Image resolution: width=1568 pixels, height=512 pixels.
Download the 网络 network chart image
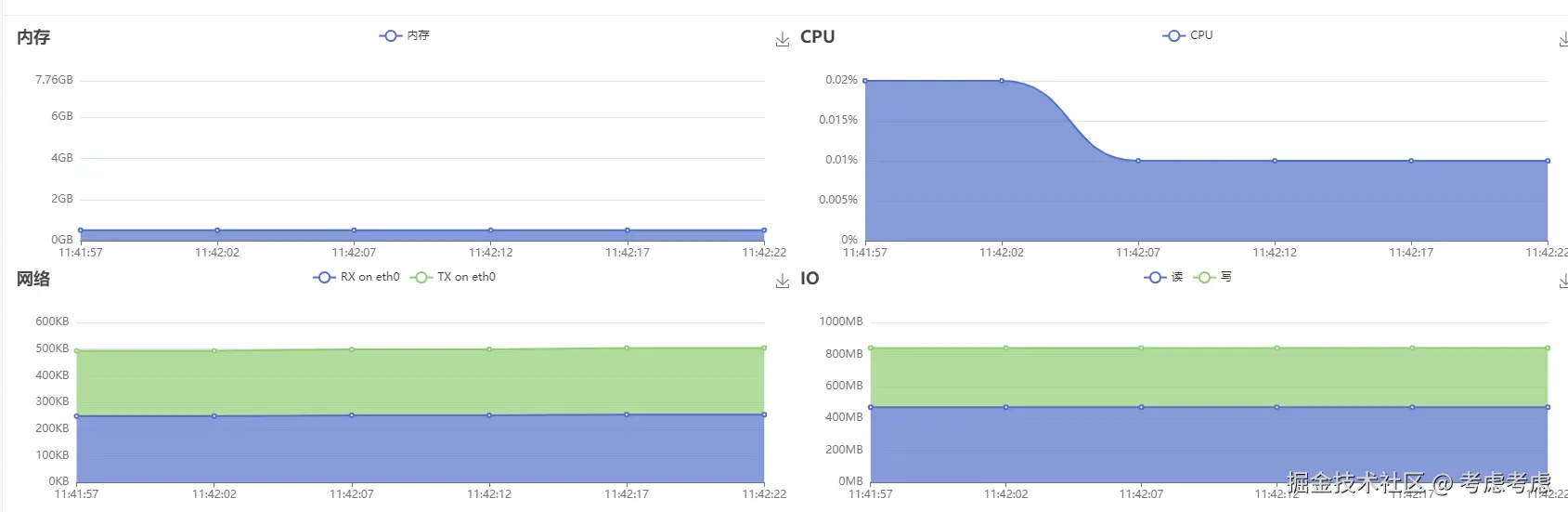[782, 282]
